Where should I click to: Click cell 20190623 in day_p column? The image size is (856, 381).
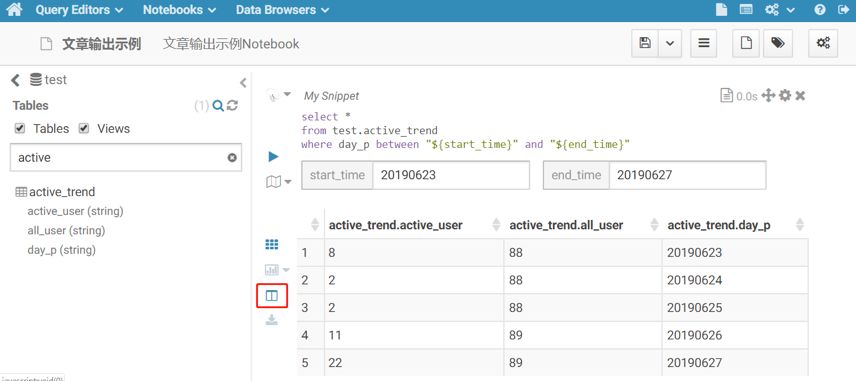pos(735,253)
